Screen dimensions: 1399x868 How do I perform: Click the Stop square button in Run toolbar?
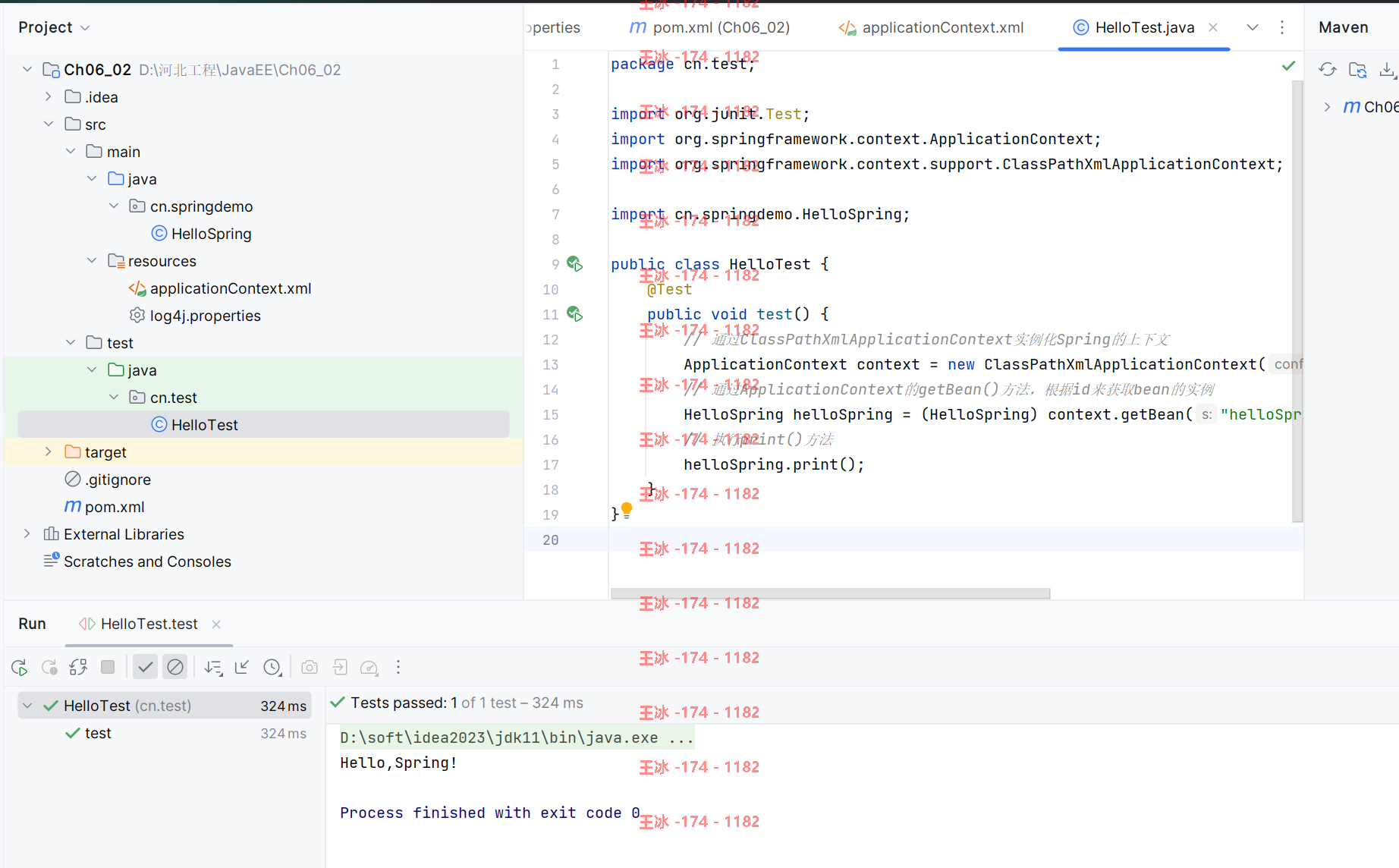coord(108,668)
